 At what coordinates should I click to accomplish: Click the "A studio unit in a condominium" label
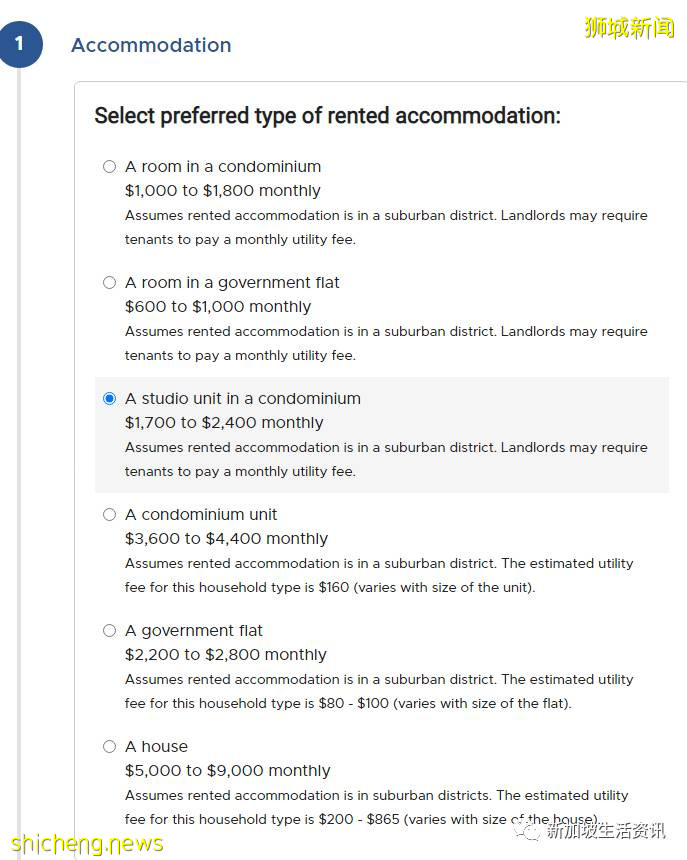[x=243, y=399]
